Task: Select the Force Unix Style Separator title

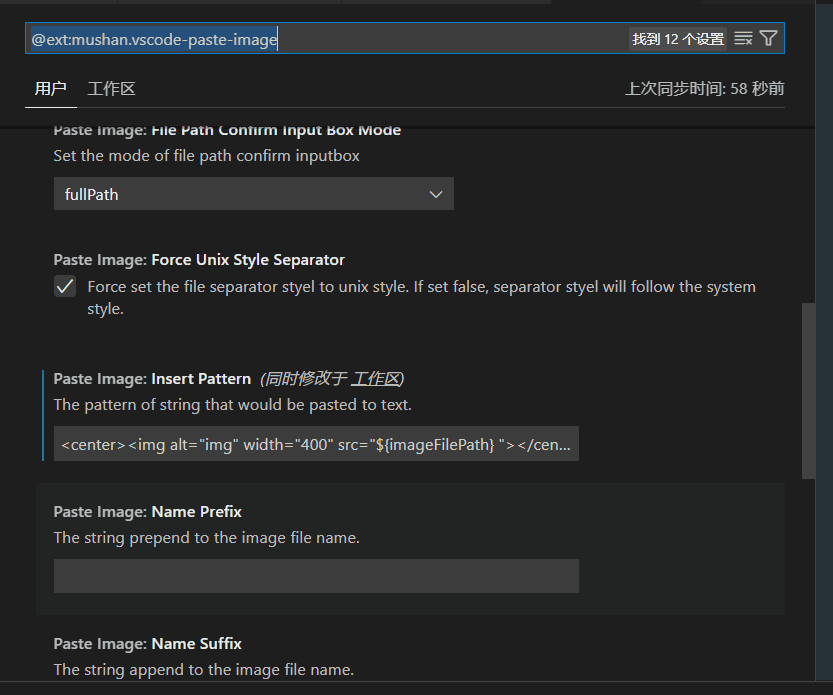Action: (x=199, y=260)
